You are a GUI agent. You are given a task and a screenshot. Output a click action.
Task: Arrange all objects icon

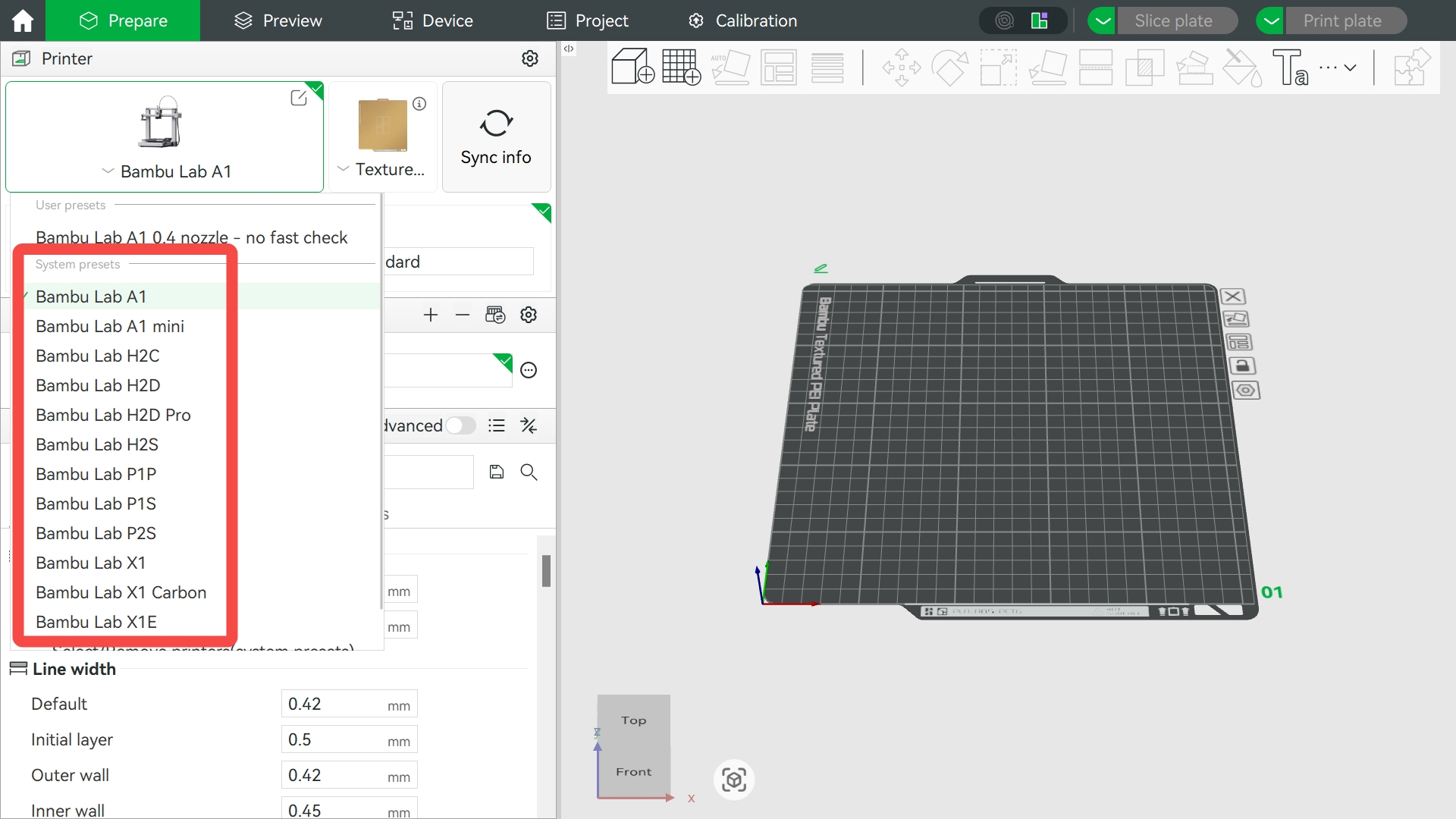[x=779, y=67]
